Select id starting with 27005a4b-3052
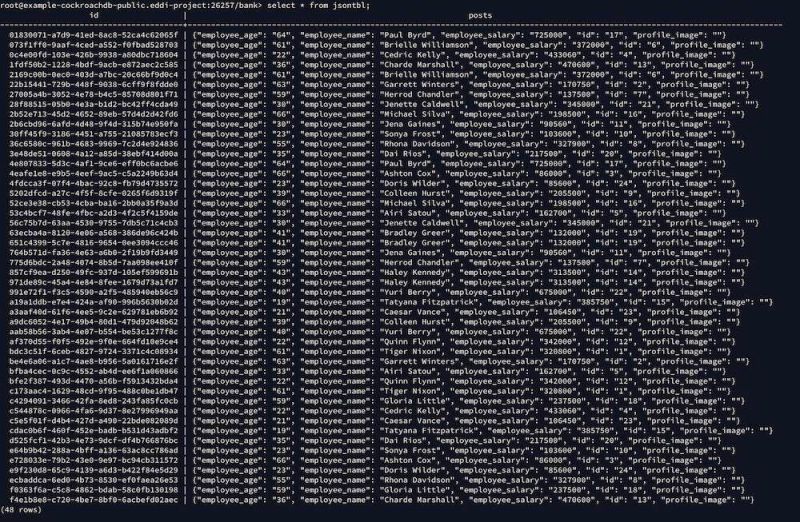The height and width of the screenshot is (522, 800). click(x=93, y=94)
